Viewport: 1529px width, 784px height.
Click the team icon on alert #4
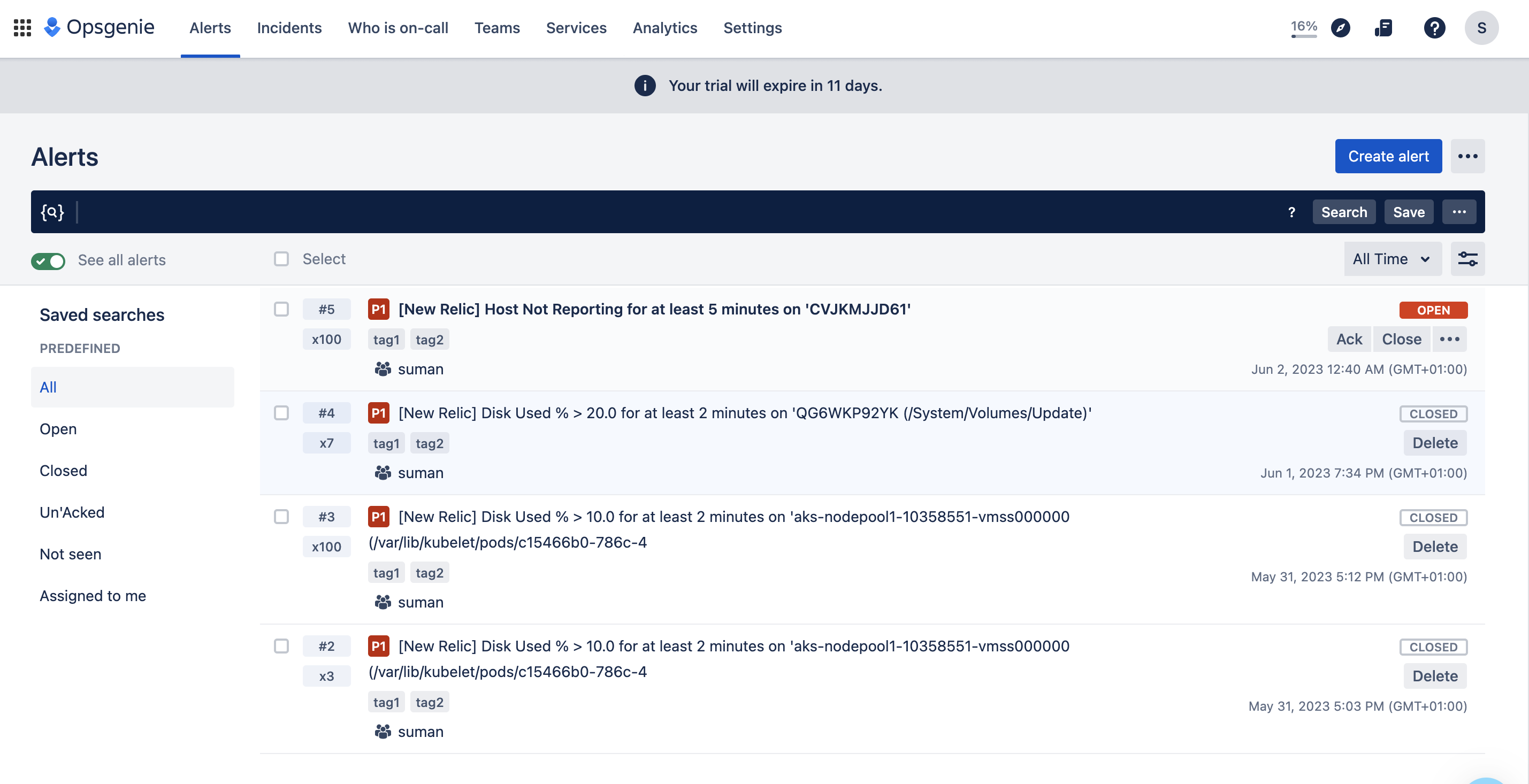coord(383,473)
